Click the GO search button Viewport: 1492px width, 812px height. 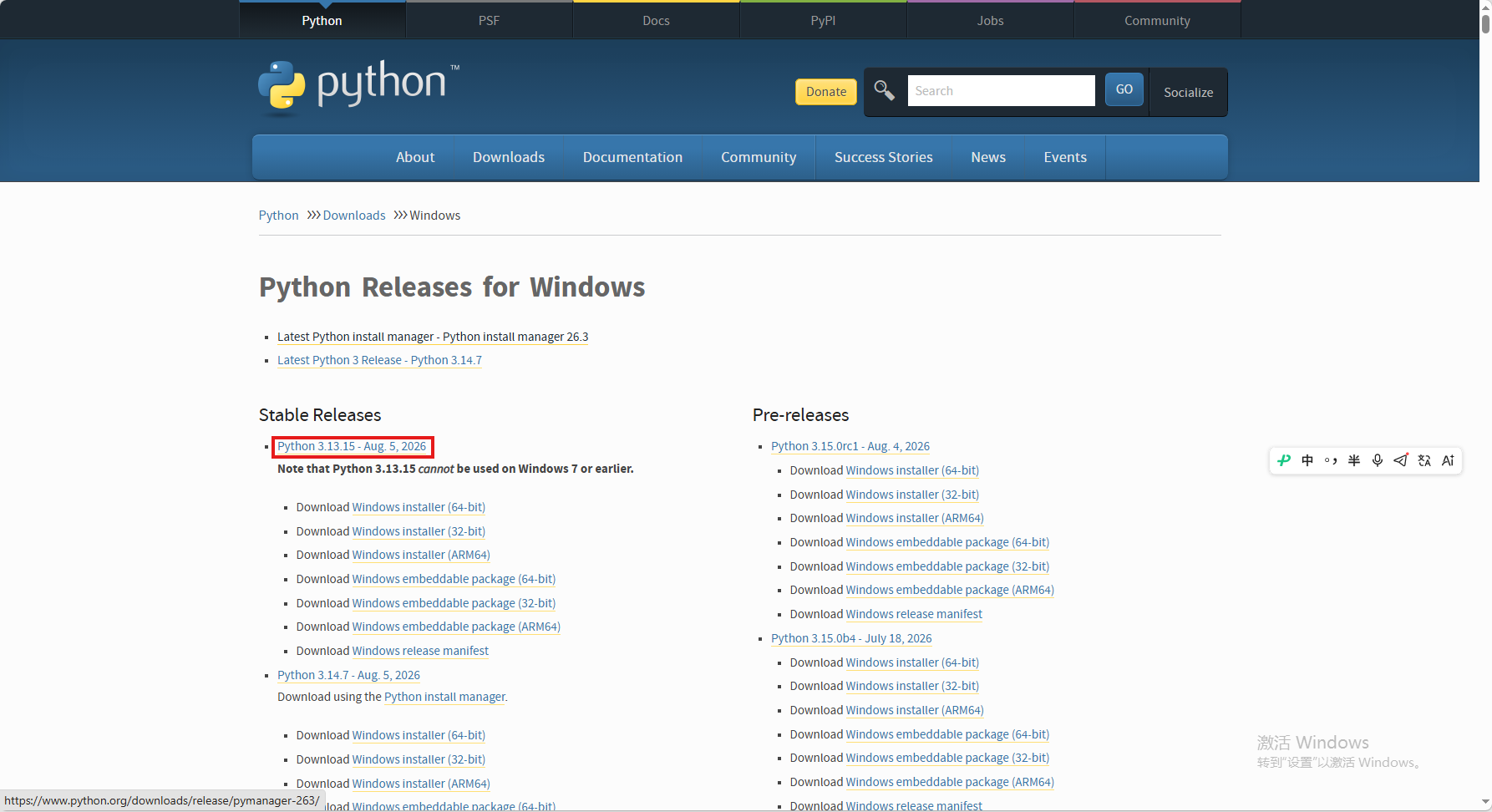pyautogui.click(x=1124, y=89)
